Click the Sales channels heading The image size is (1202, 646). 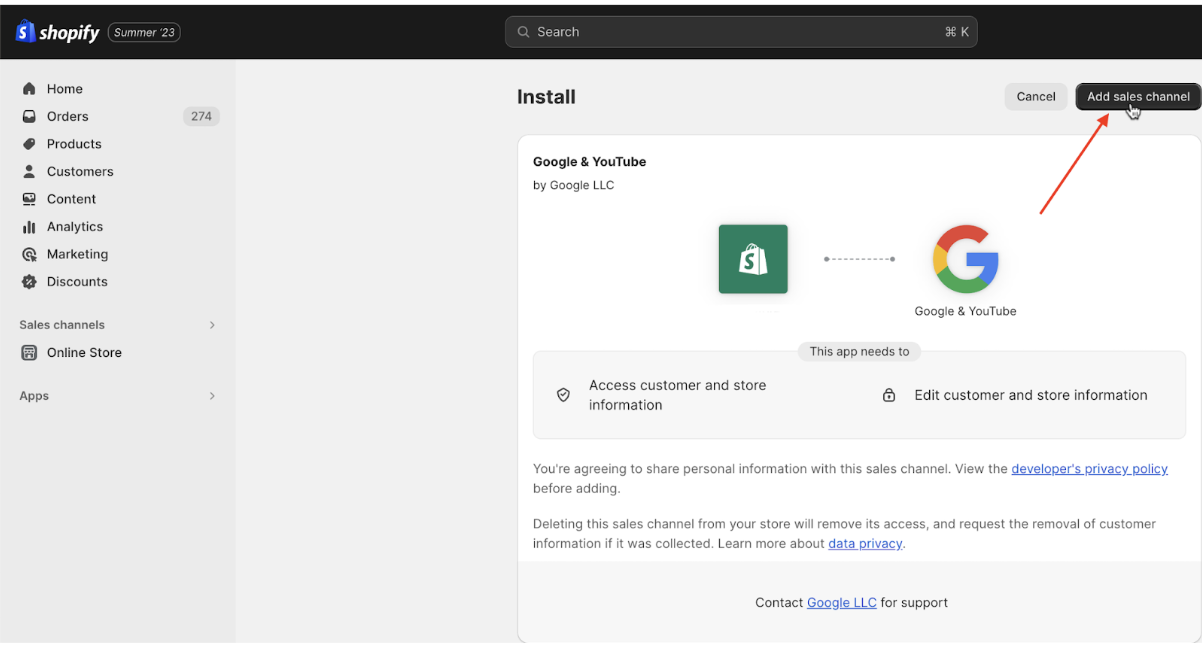(62, 325)
